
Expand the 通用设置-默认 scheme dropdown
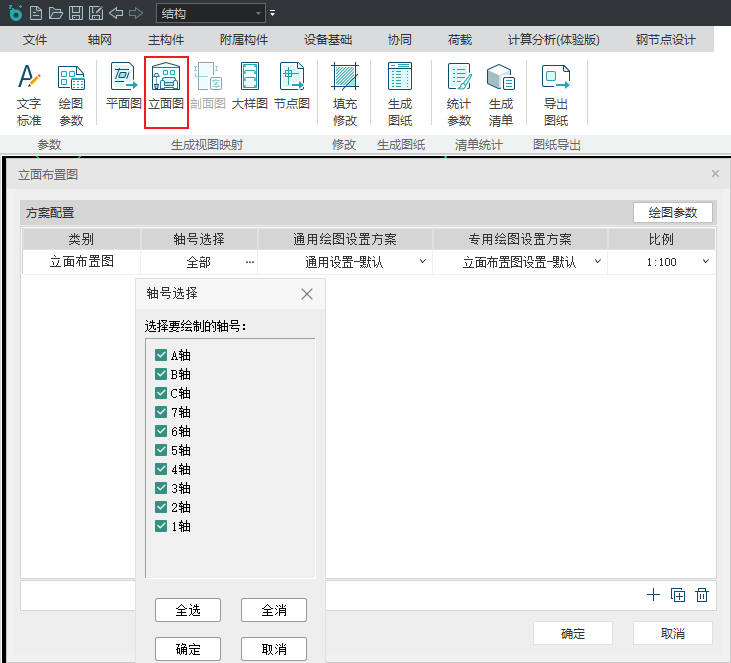422,262
